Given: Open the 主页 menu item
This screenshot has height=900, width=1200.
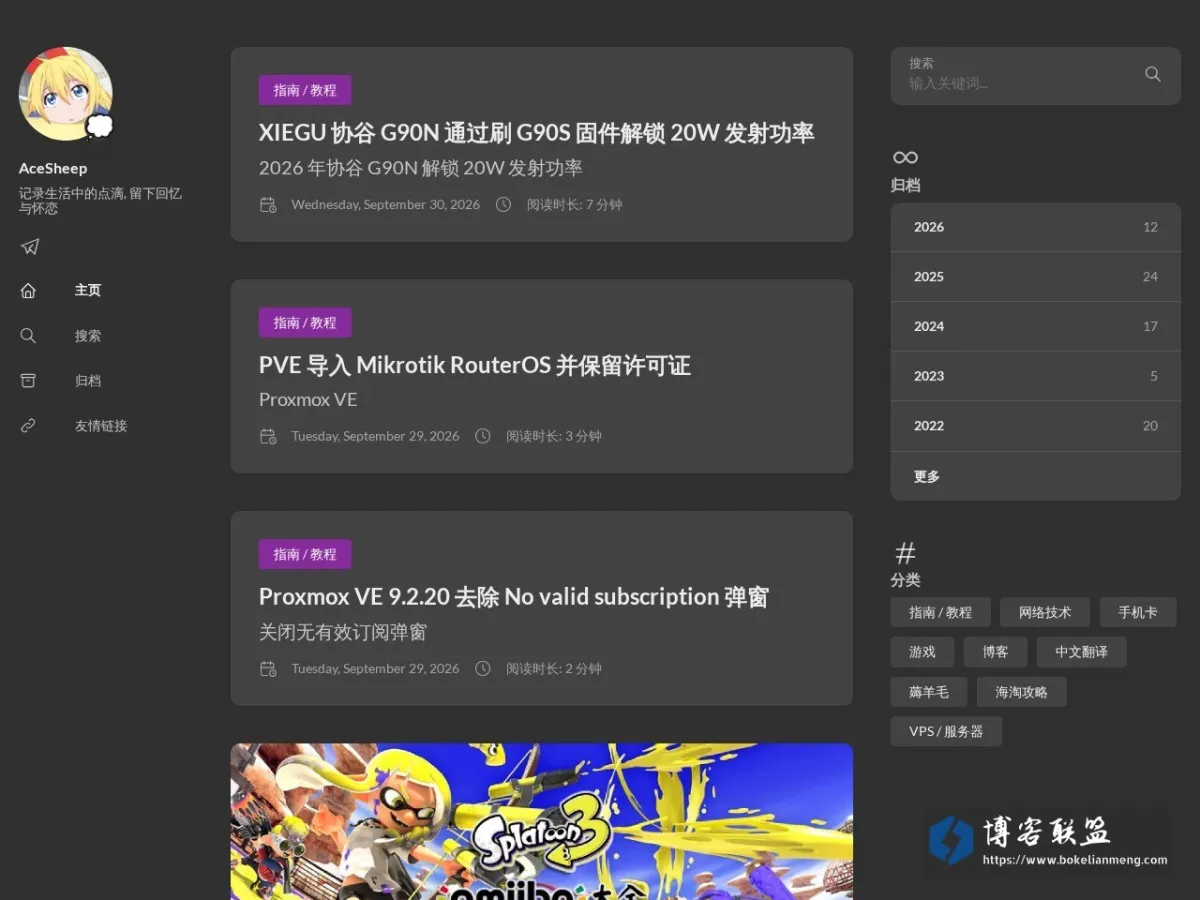Looking at the screenshot, I should 88,290.
